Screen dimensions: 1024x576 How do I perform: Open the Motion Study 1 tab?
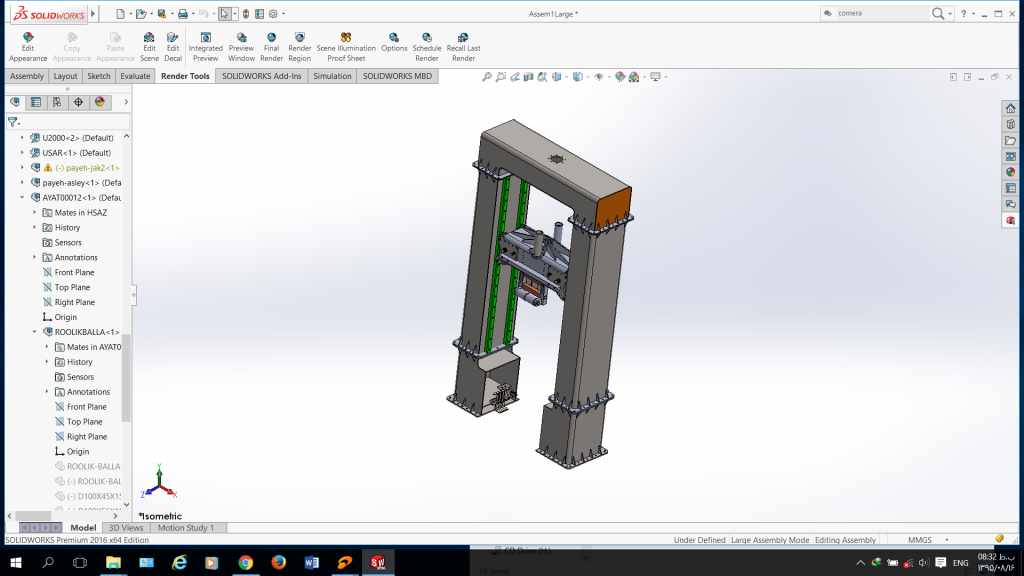185,528
